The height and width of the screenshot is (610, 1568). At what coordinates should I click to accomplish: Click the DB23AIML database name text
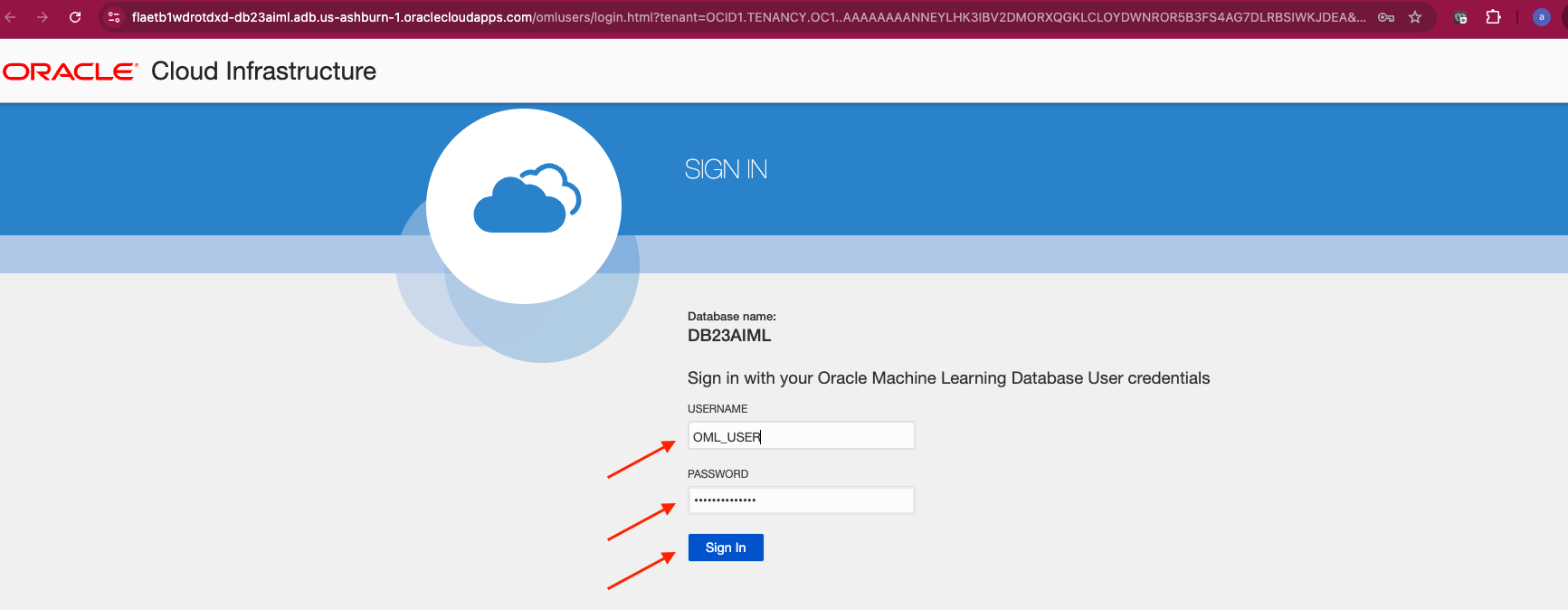pyautogui.click(x=729, y=336)
